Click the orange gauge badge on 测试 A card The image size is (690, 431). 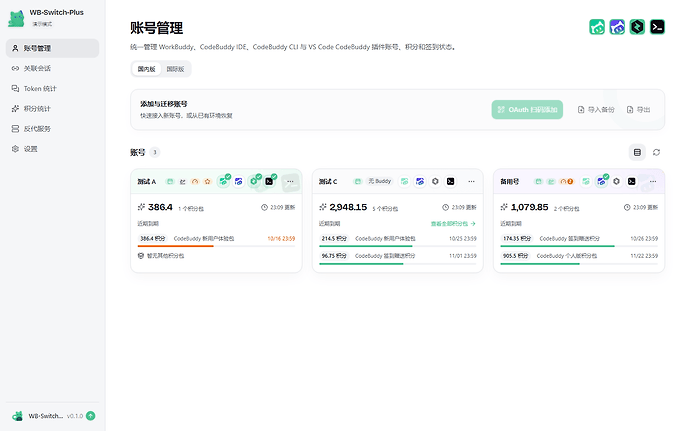click(195, 181)
